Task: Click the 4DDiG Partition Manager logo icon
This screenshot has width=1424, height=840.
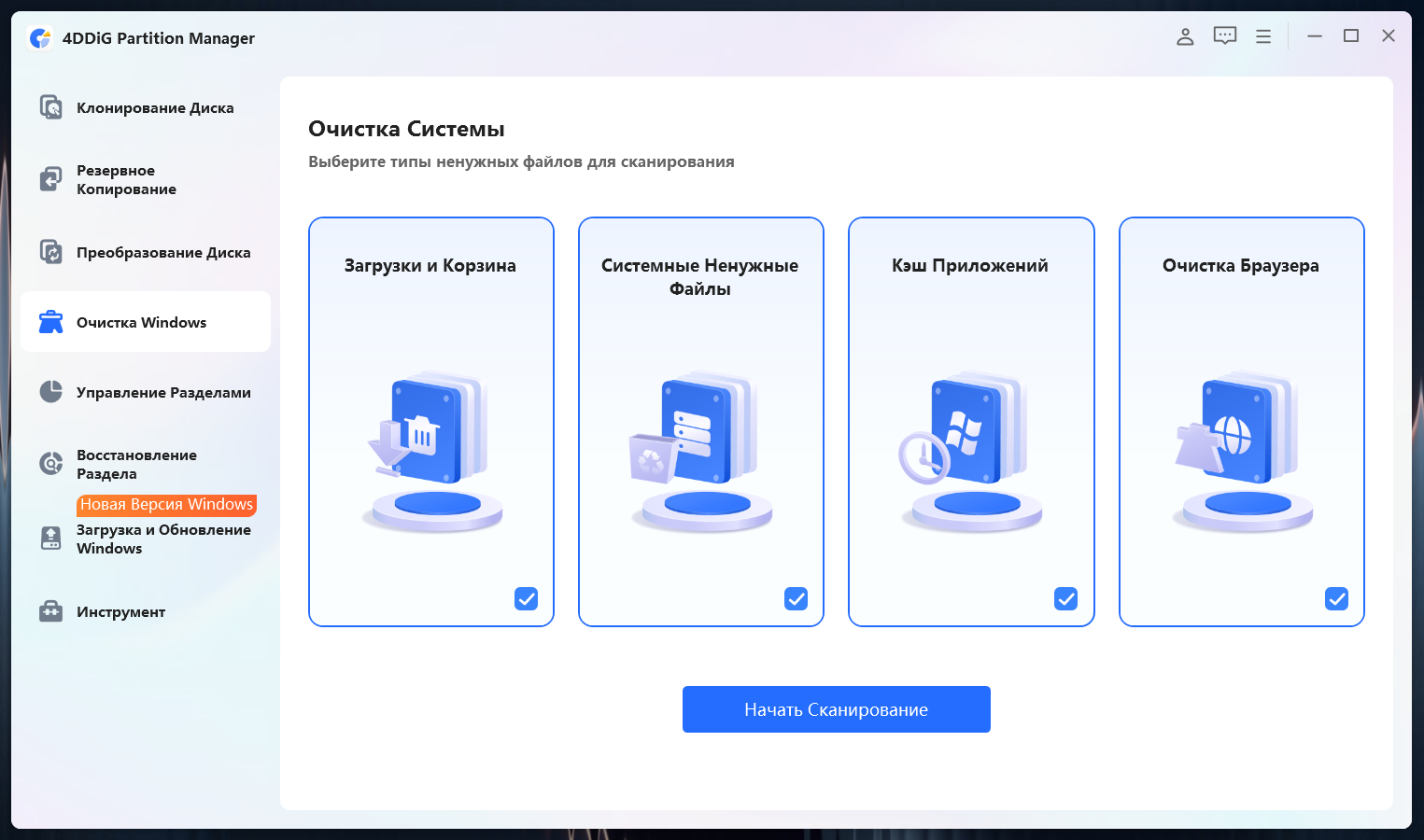Action: click(40, 38)
